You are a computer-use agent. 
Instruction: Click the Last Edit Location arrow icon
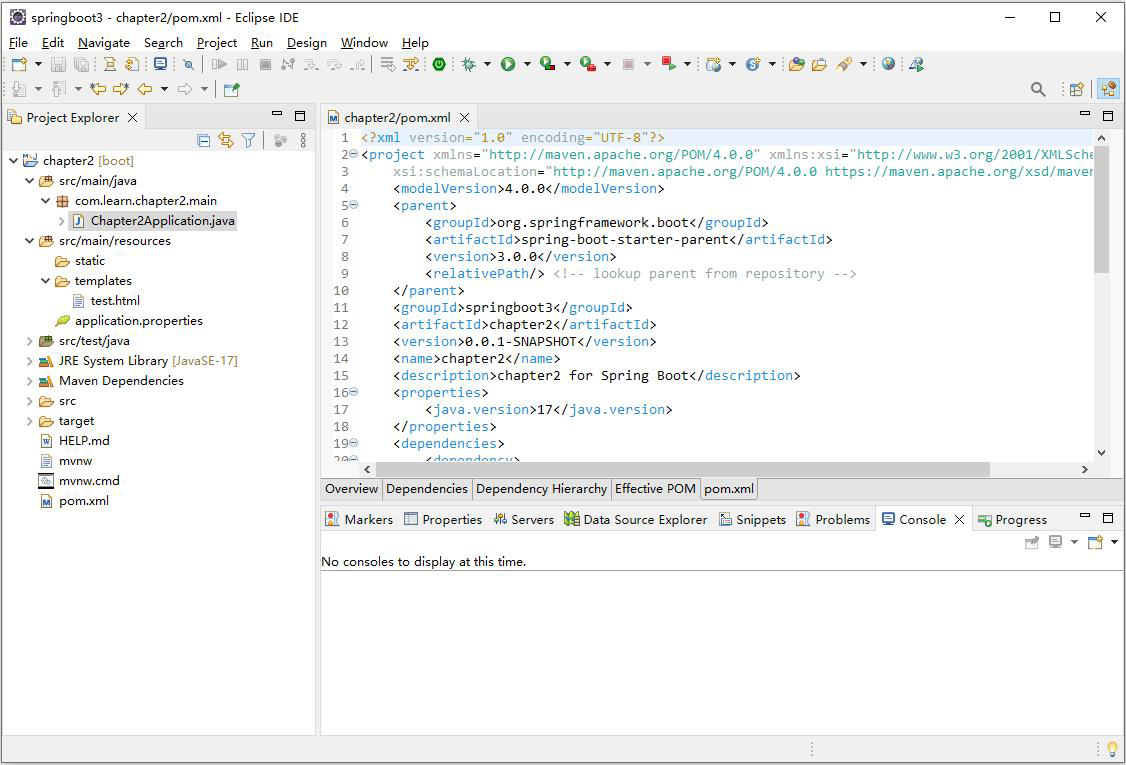coord(98,89)
